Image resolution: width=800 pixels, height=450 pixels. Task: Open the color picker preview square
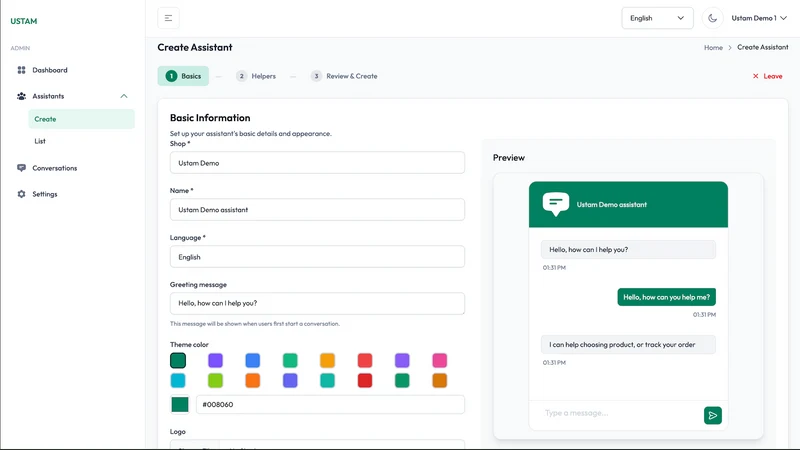(x=180, y=405)
